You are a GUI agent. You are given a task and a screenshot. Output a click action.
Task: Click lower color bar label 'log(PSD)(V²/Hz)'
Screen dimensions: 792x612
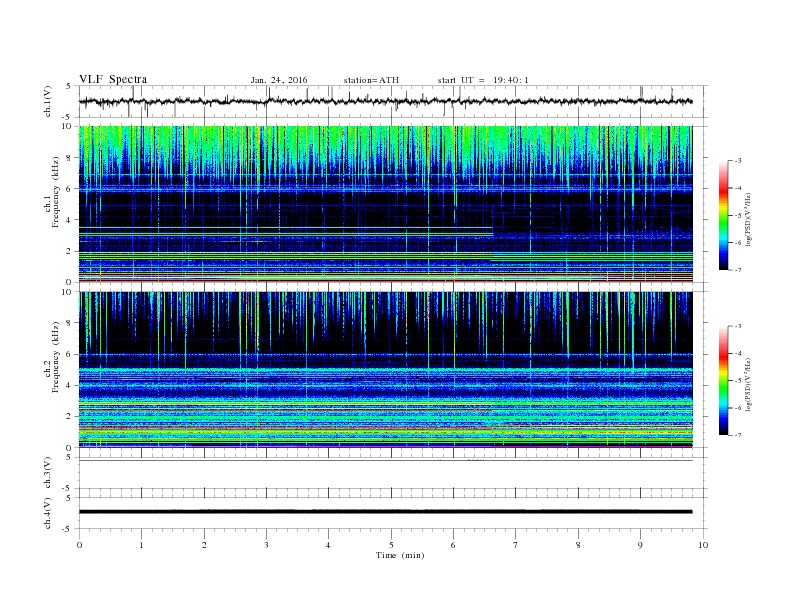pyautogui.click(x=748, y=384)
